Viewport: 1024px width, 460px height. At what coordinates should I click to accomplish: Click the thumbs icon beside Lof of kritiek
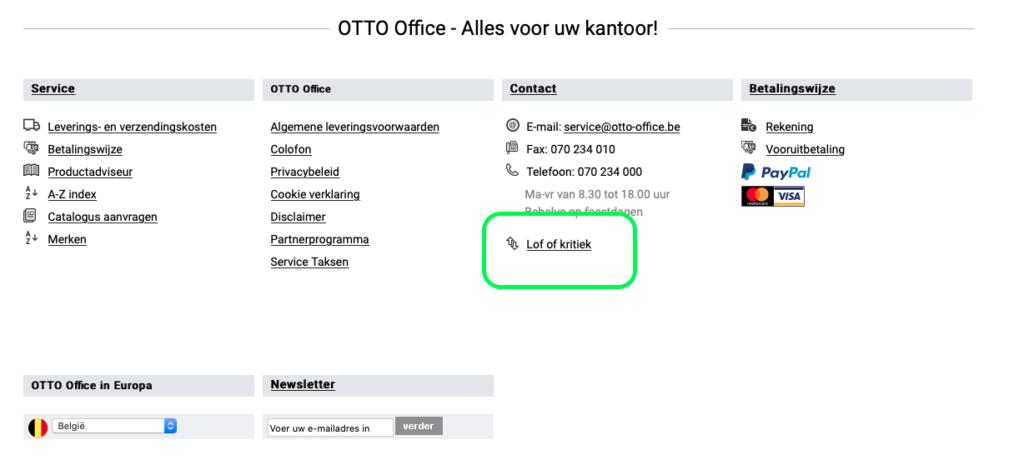(513, 244)
